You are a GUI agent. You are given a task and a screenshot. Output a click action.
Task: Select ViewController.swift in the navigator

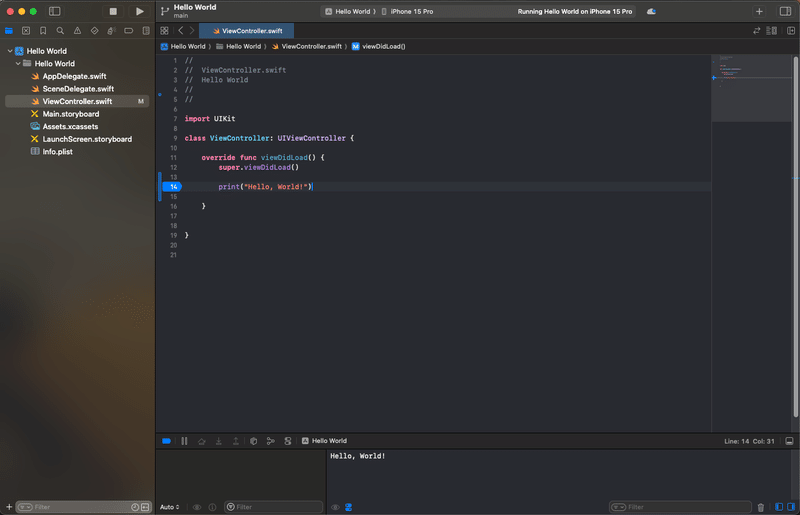77,101
